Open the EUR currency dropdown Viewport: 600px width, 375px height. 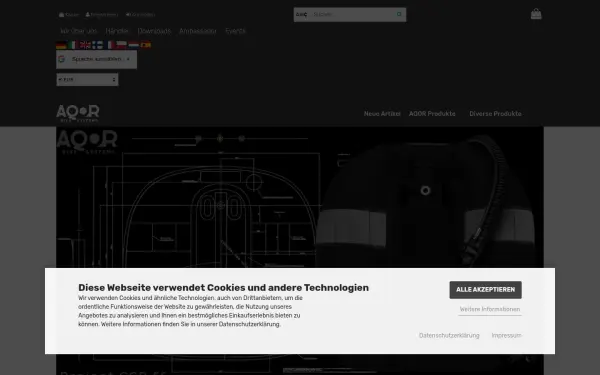pyautogui.click(x=87, y=80)
